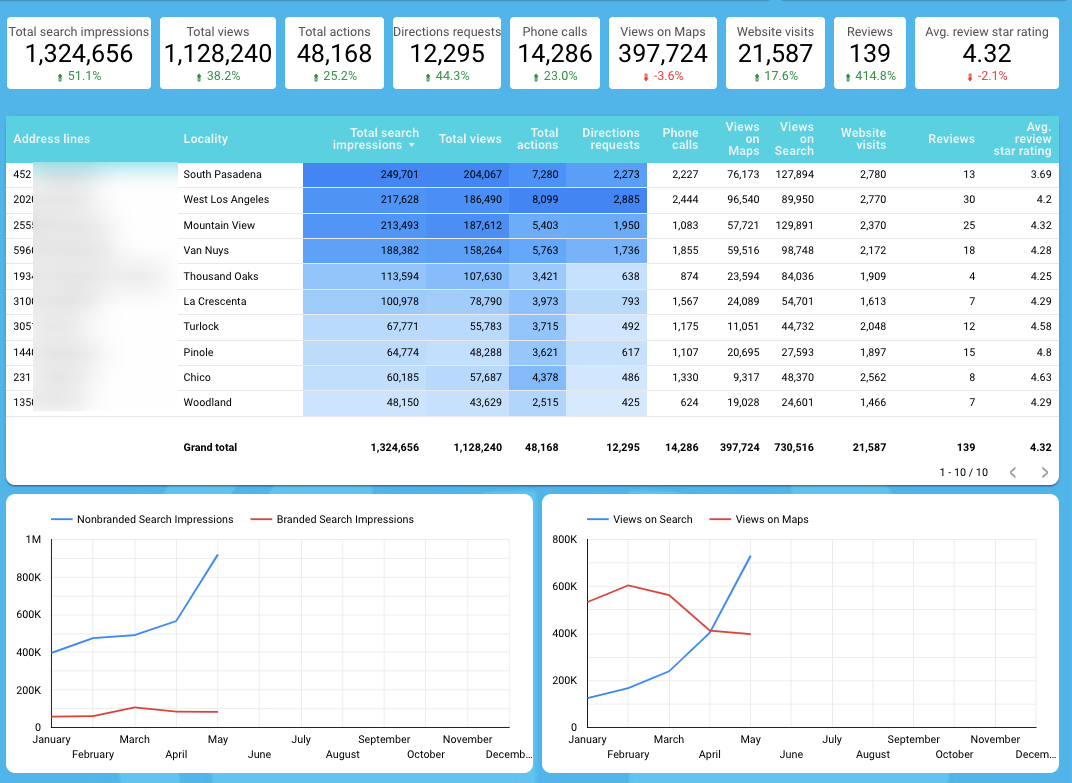Toggle the Views on Search legend series
Image resolution: width=1072 pixels, height=783 pixels.
[x=652, y=519]
